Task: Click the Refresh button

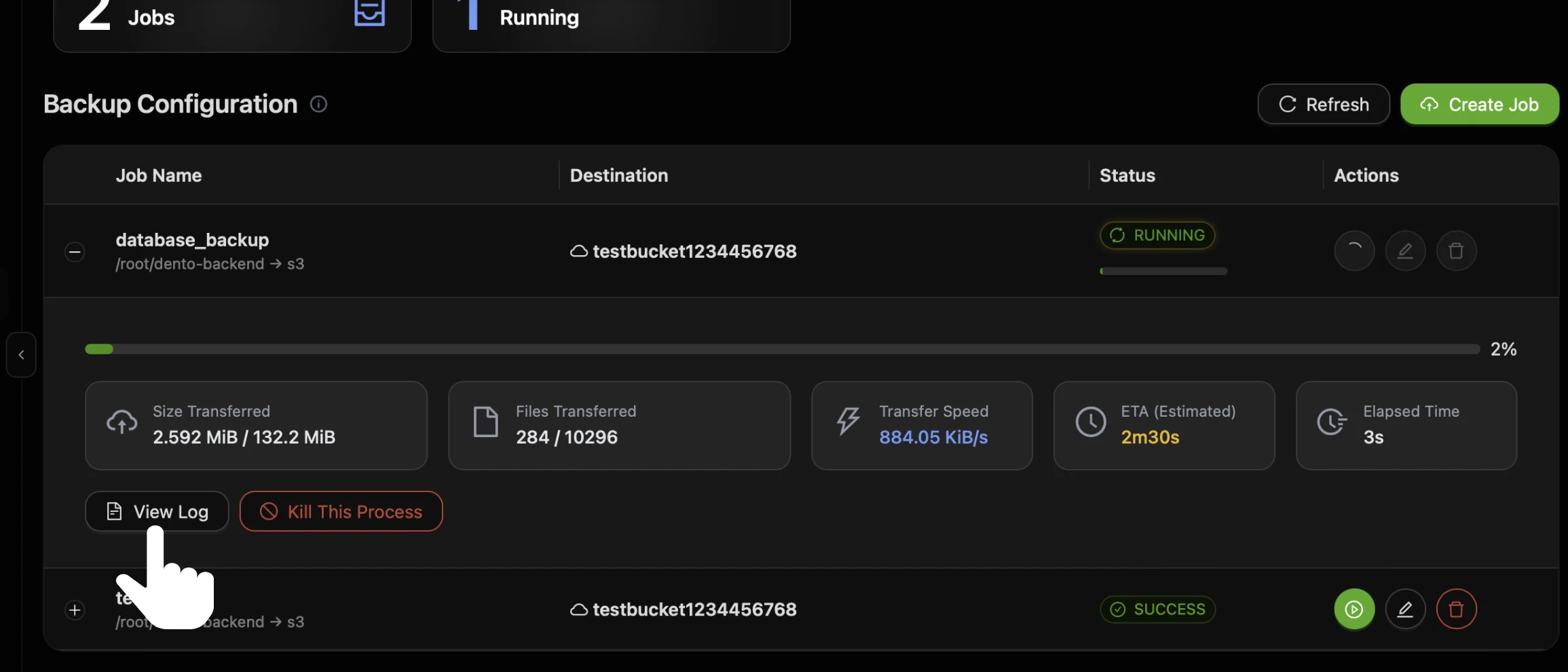Action: point(1323,105)
